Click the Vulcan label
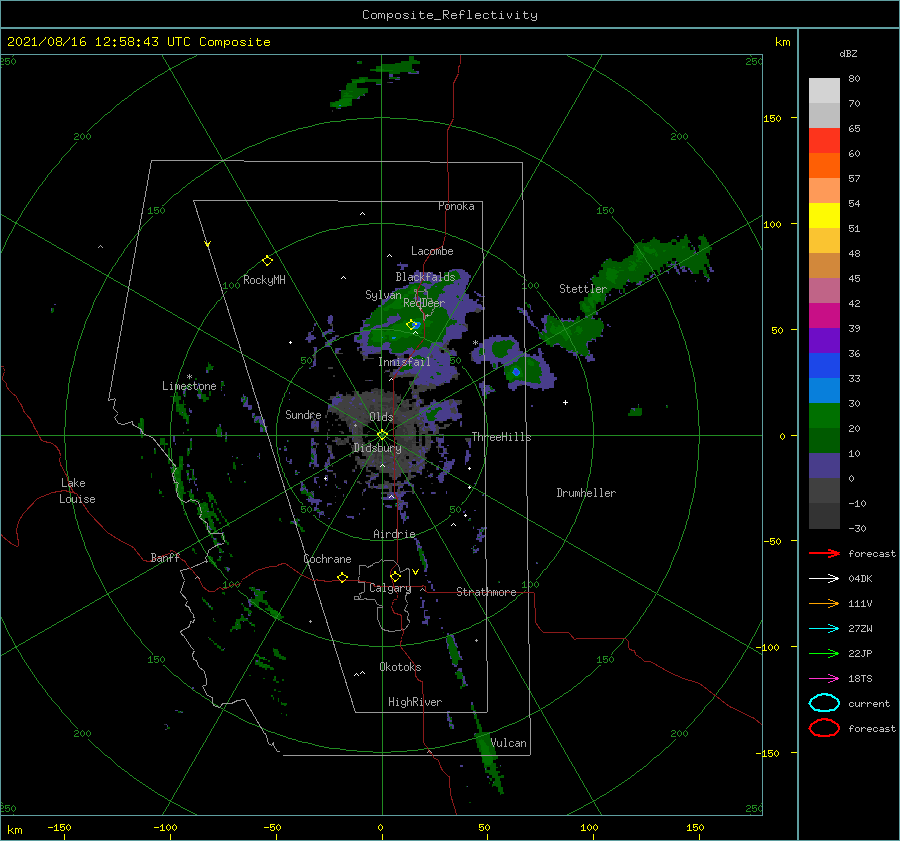This screenshot has height=841, width=900. tap(509, 743)
